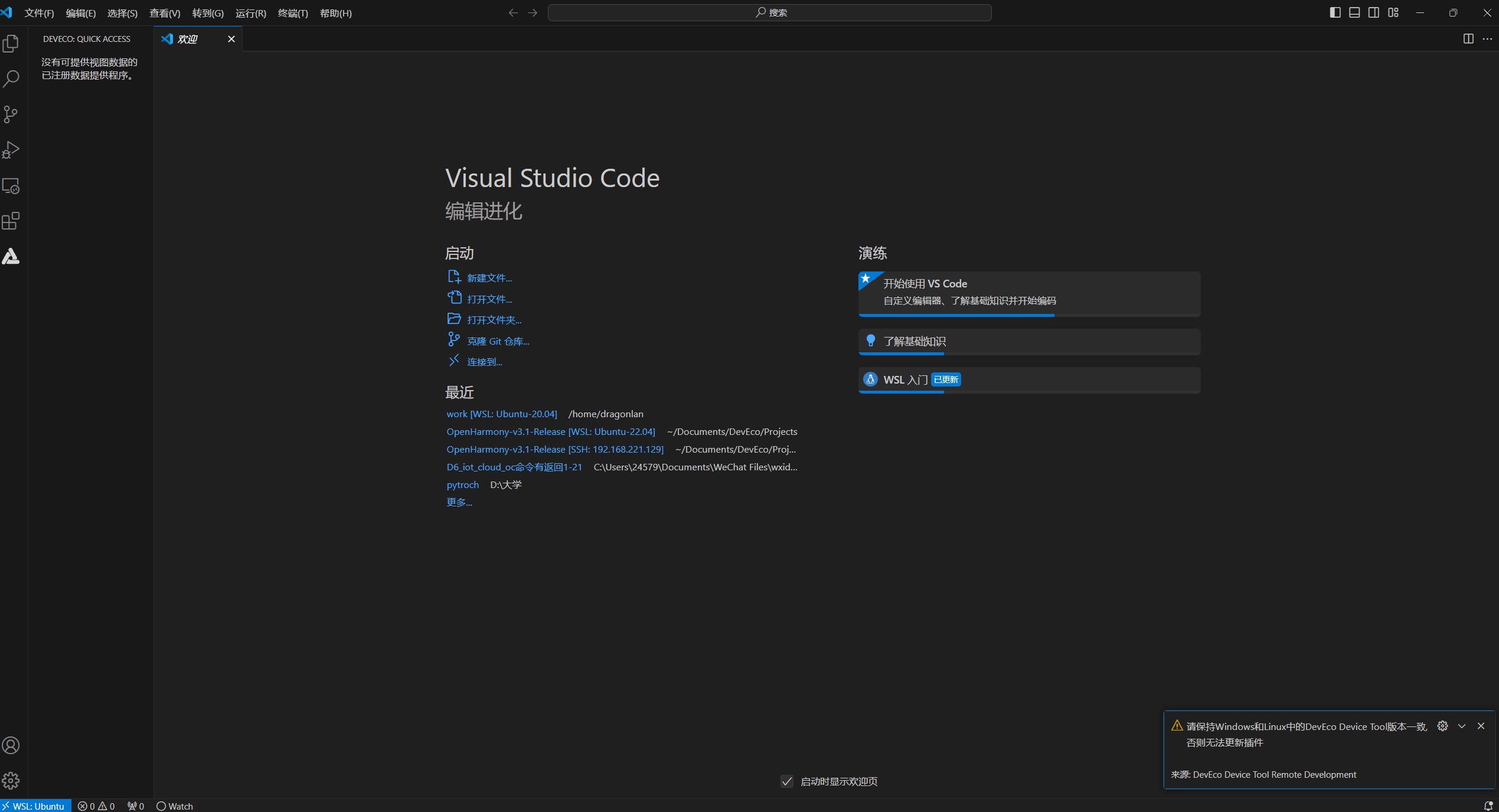The width and height of the screenshot is (1499, 812).
Task: Click the 克隆 Git 仓库... link
Action: point(498,341)
